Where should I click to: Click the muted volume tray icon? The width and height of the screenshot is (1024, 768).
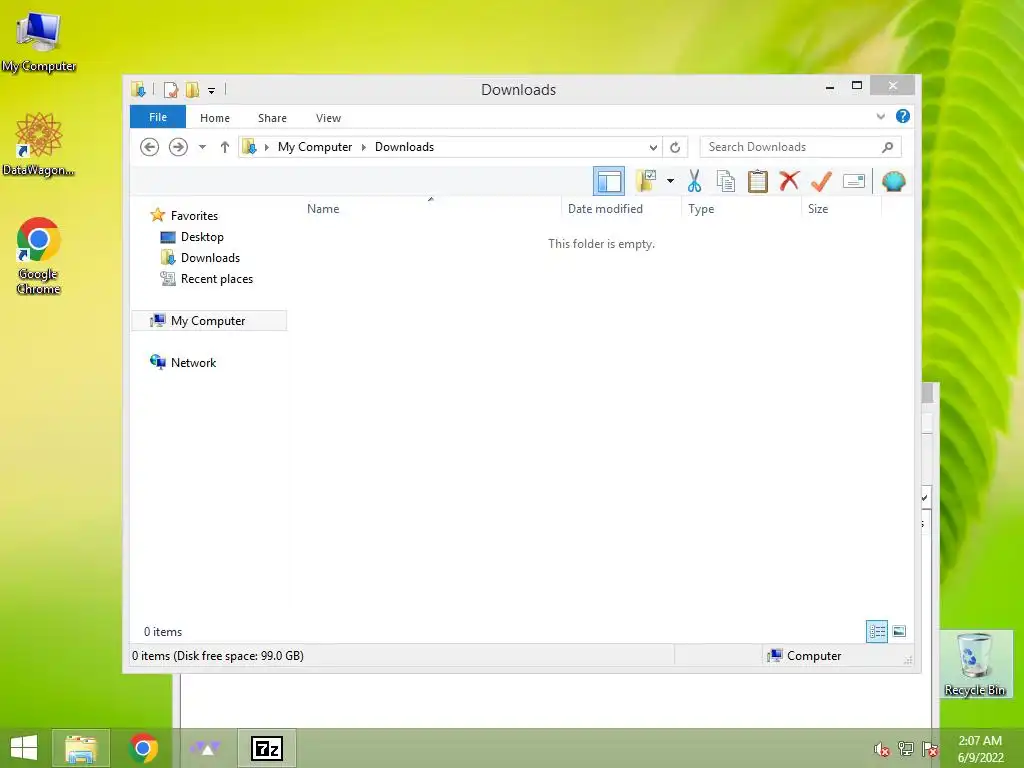pos(882,749)
